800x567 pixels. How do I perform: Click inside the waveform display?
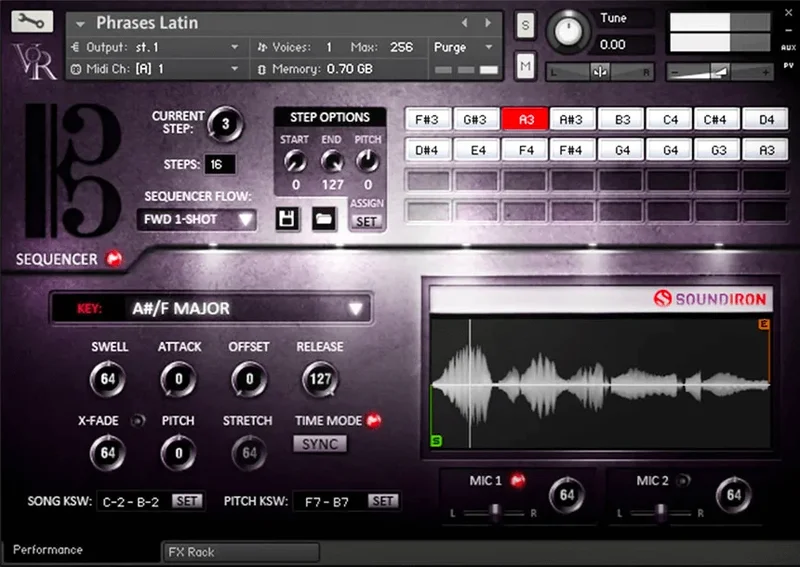coord(599,383)
